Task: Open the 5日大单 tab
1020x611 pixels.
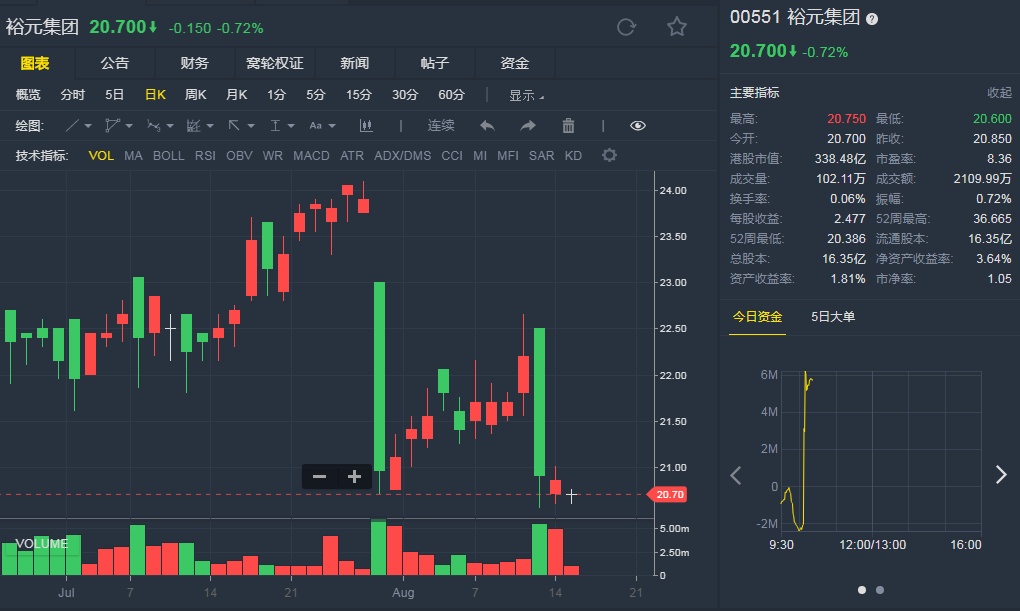Action: pyautogui.click(x=833, y=317)
